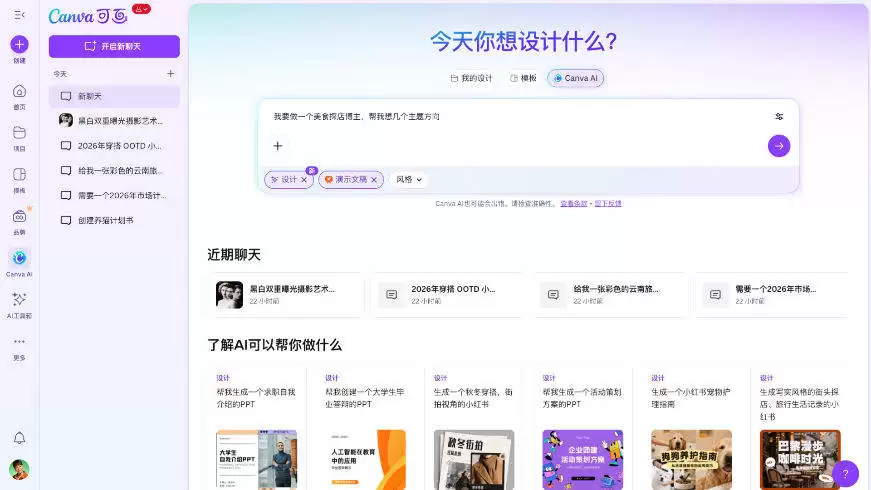Open 项目 projects folder icon
Viewport: 871px width, 490px height.
click(x=20, y=133)
